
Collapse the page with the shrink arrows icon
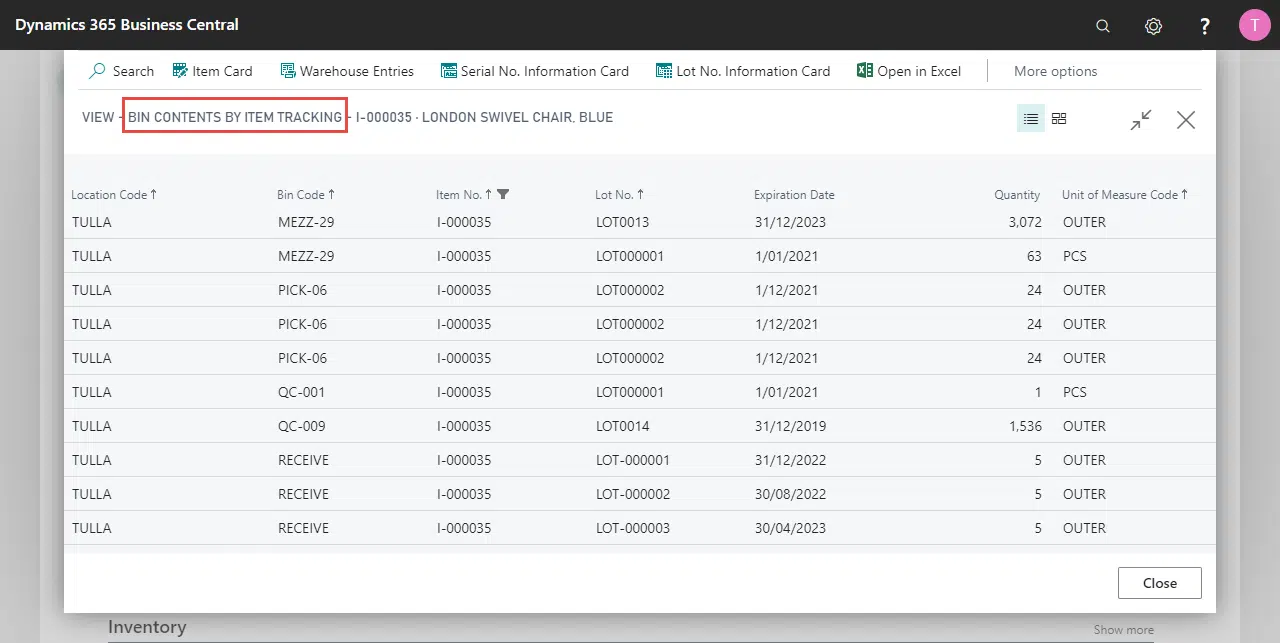pyautogui.click(x=1141, y=120)
